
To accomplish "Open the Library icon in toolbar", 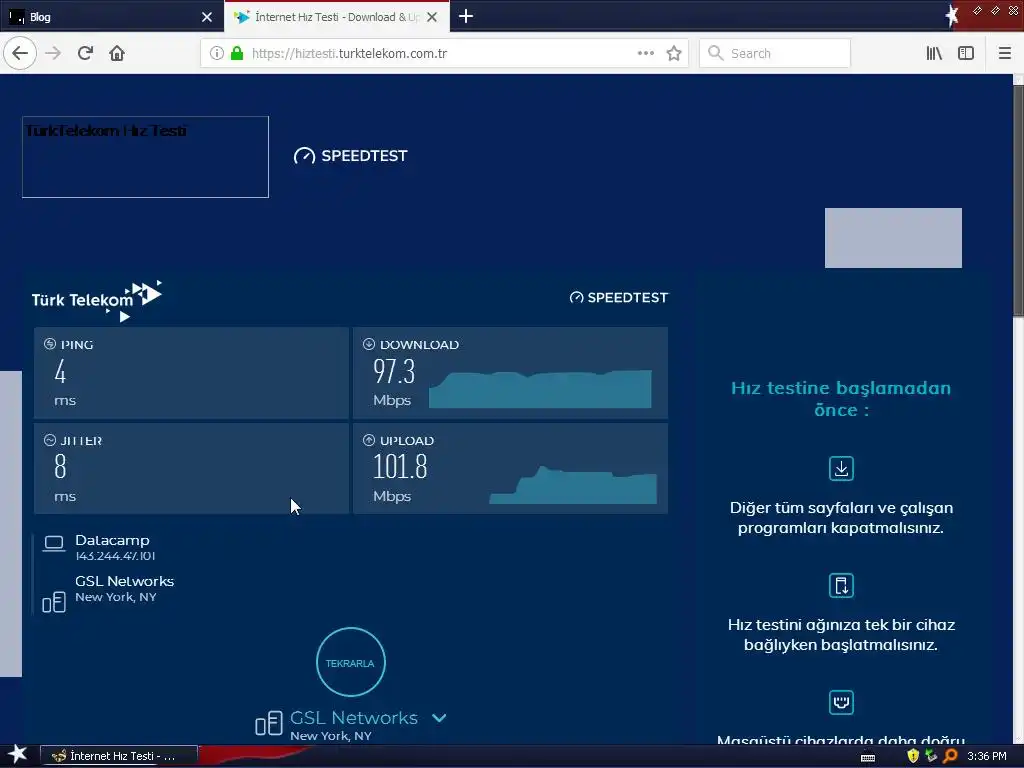I will [x=934, y=53].
